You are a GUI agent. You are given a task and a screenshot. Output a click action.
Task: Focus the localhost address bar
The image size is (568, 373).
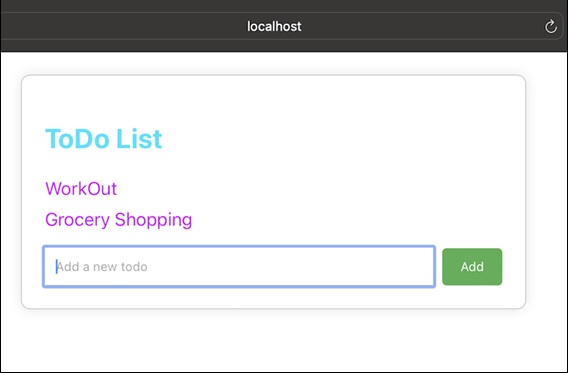(282, 26)
